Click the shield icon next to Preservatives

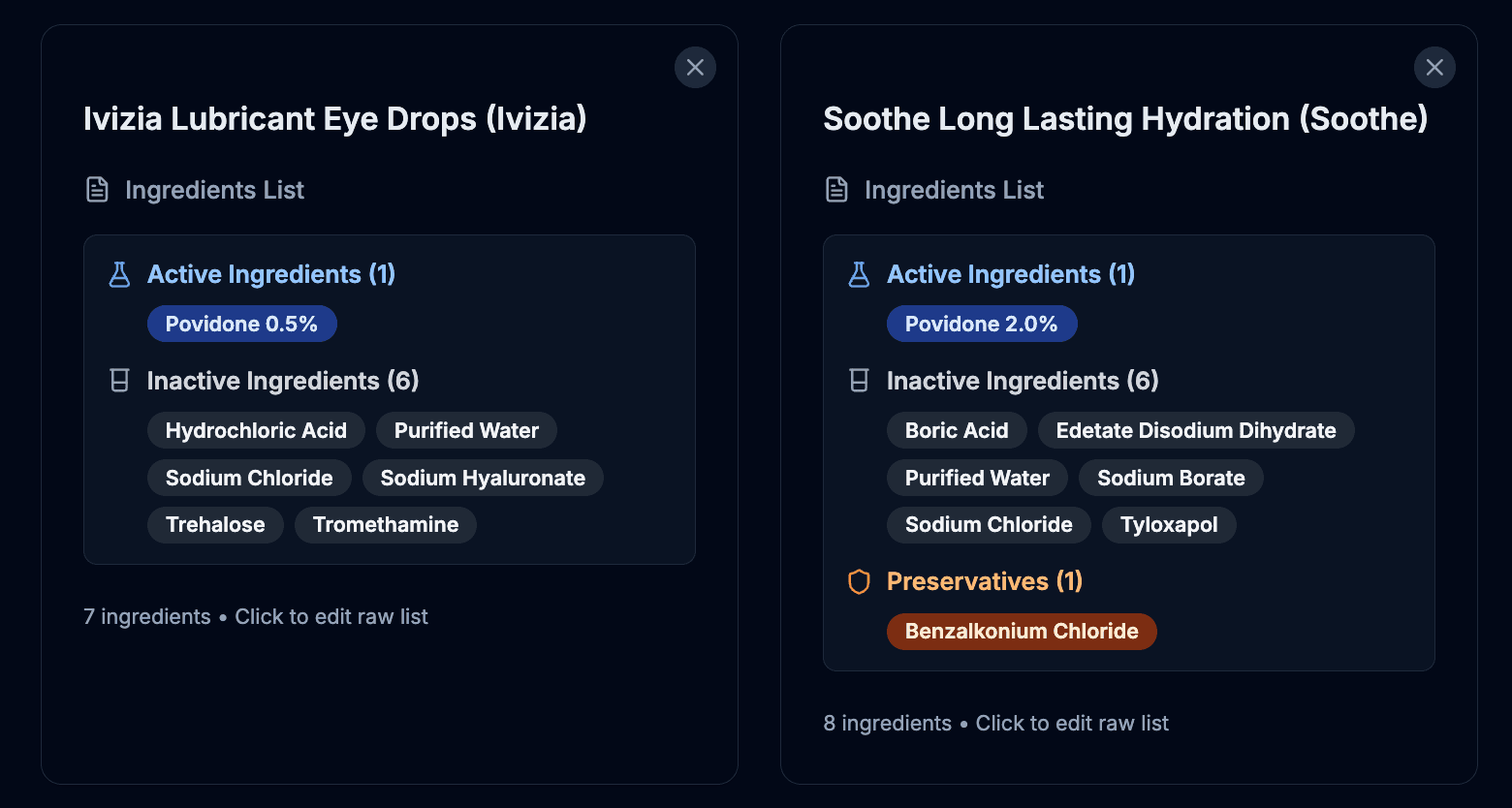click(x=859, y=581)
